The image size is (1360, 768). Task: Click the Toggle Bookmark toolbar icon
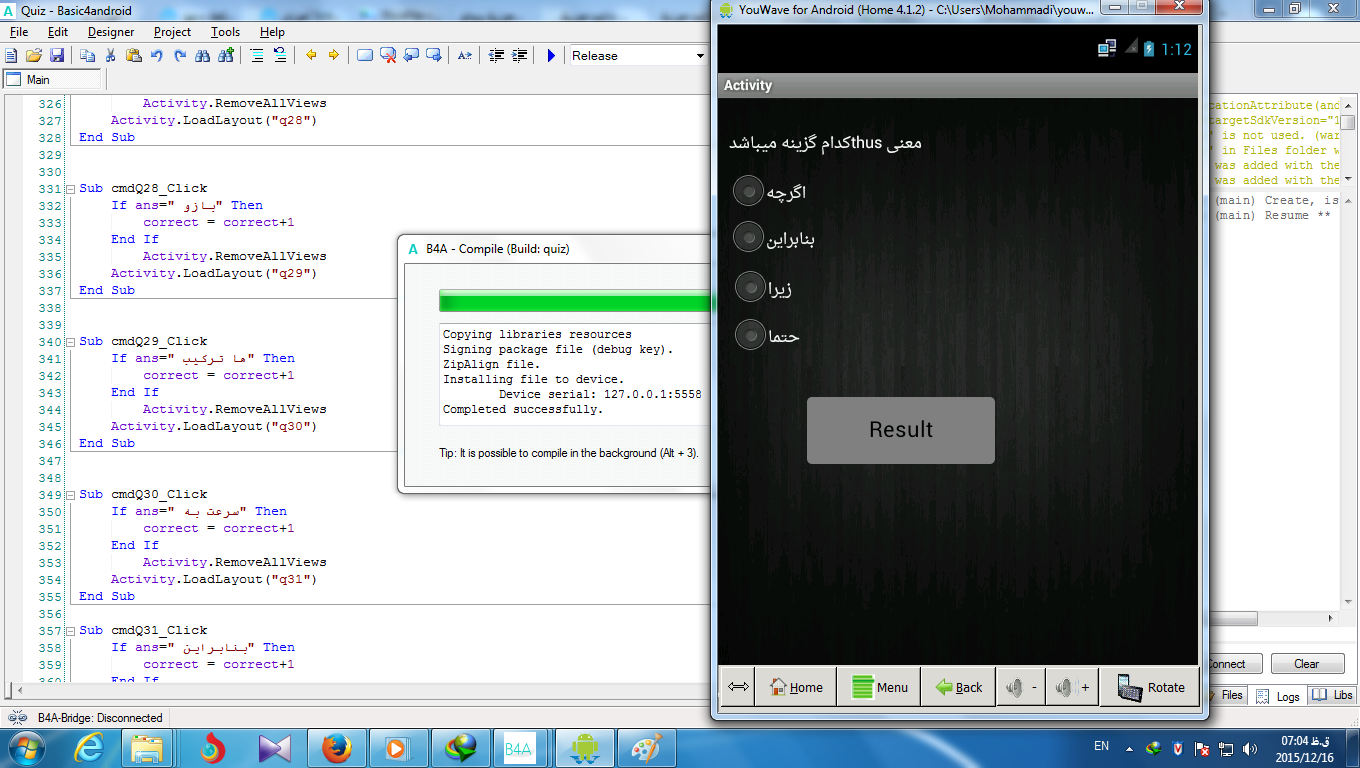point(365,56)
